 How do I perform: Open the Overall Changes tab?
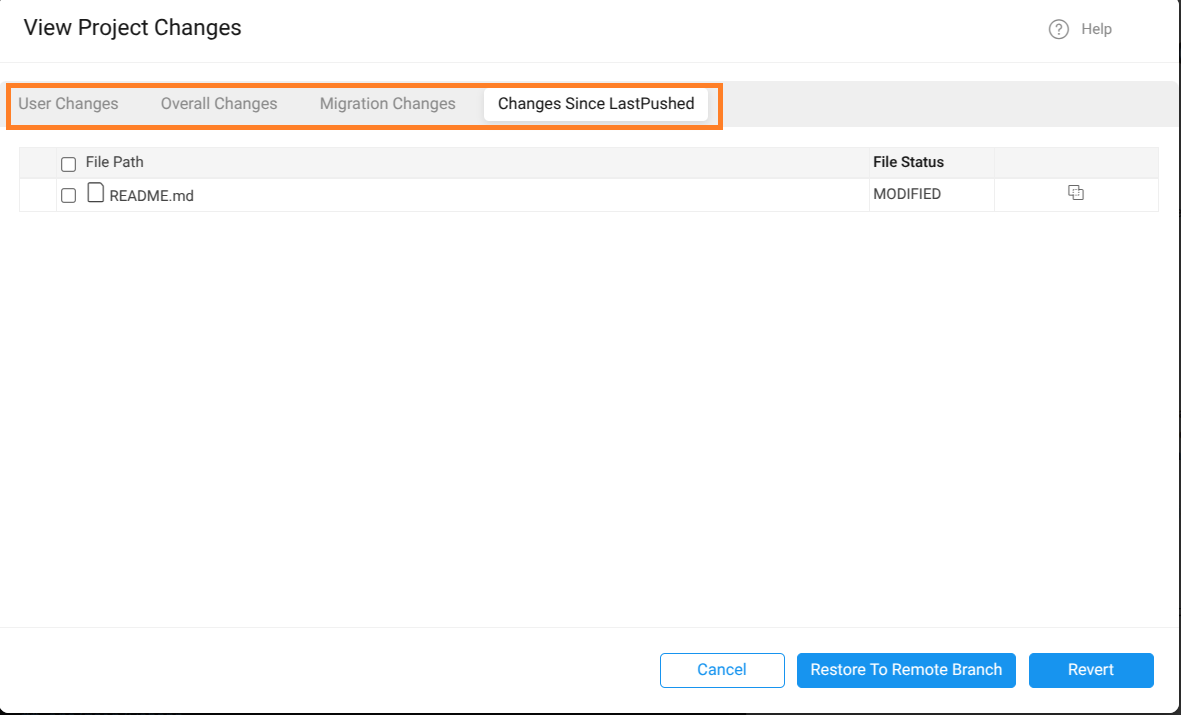coord(219,103)
